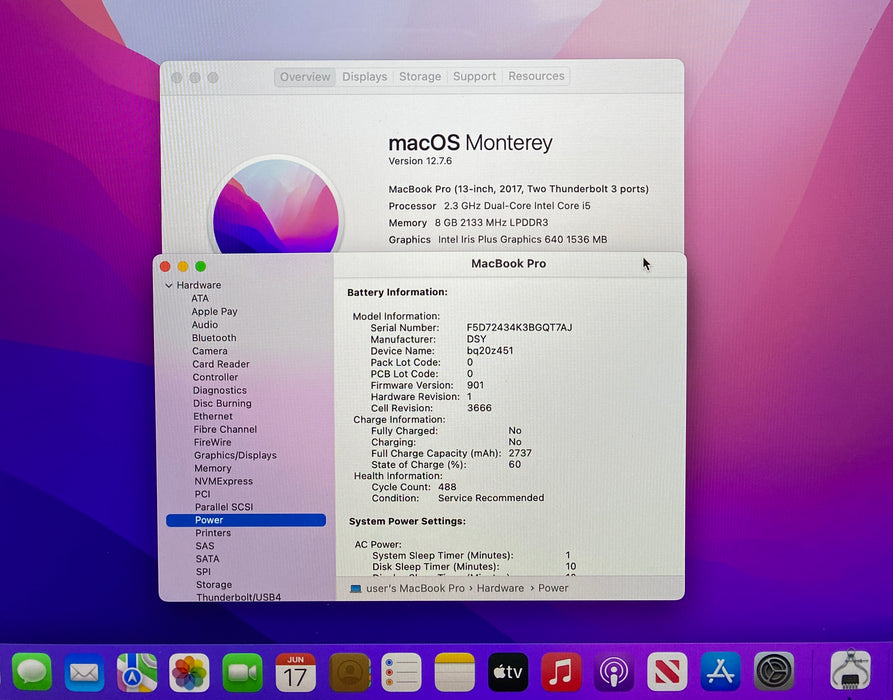Open Reminders from the Dock
Screen dimensions: 893x700
[402, 673]
